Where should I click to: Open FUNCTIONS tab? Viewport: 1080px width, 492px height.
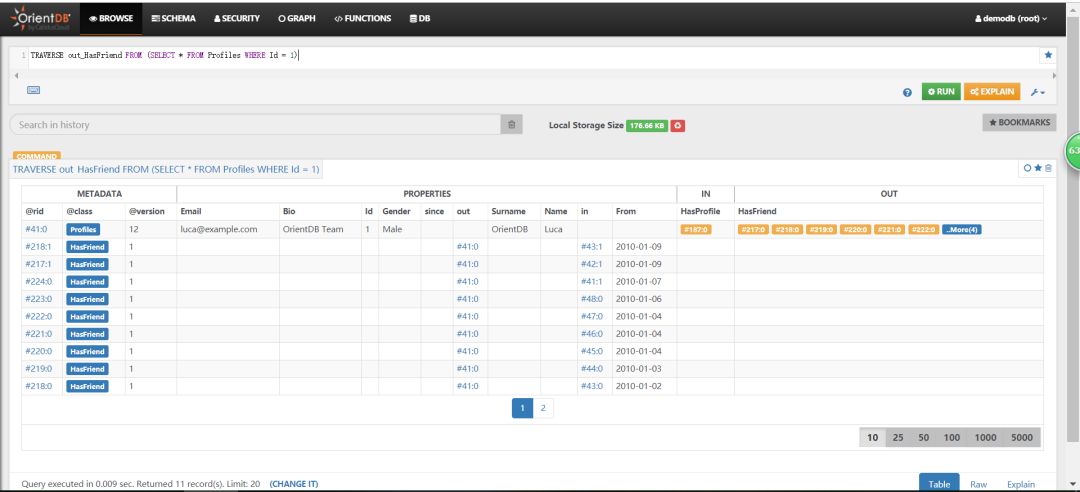point(362,19)
